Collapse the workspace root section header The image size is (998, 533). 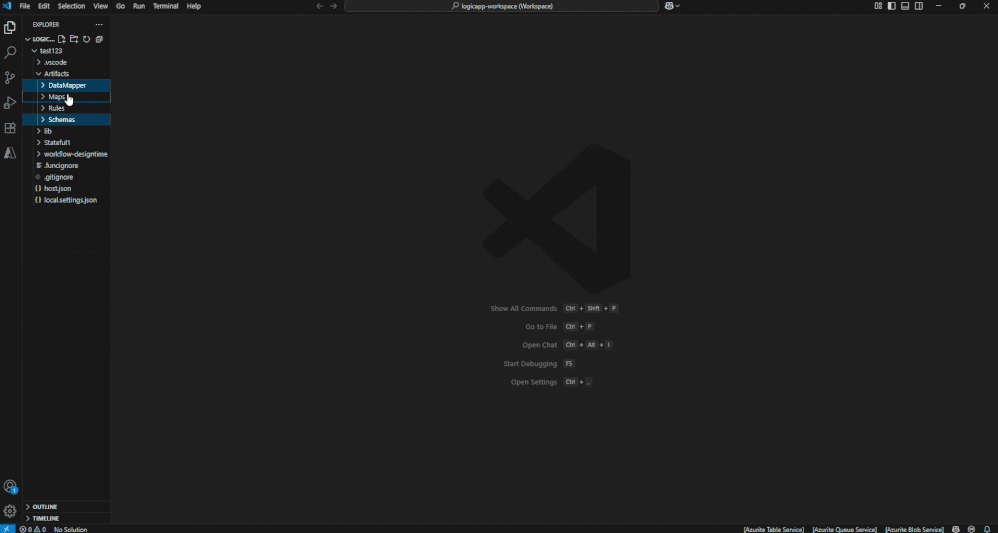(39, 39)
